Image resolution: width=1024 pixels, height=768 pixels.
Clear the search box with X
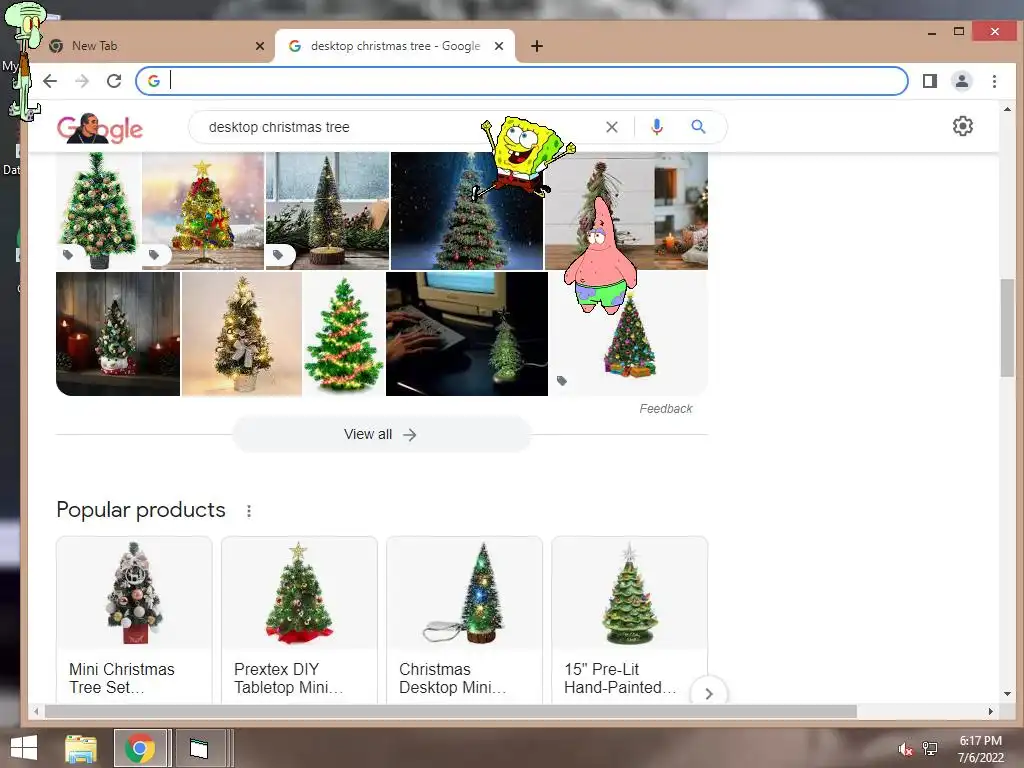(611, 127)
